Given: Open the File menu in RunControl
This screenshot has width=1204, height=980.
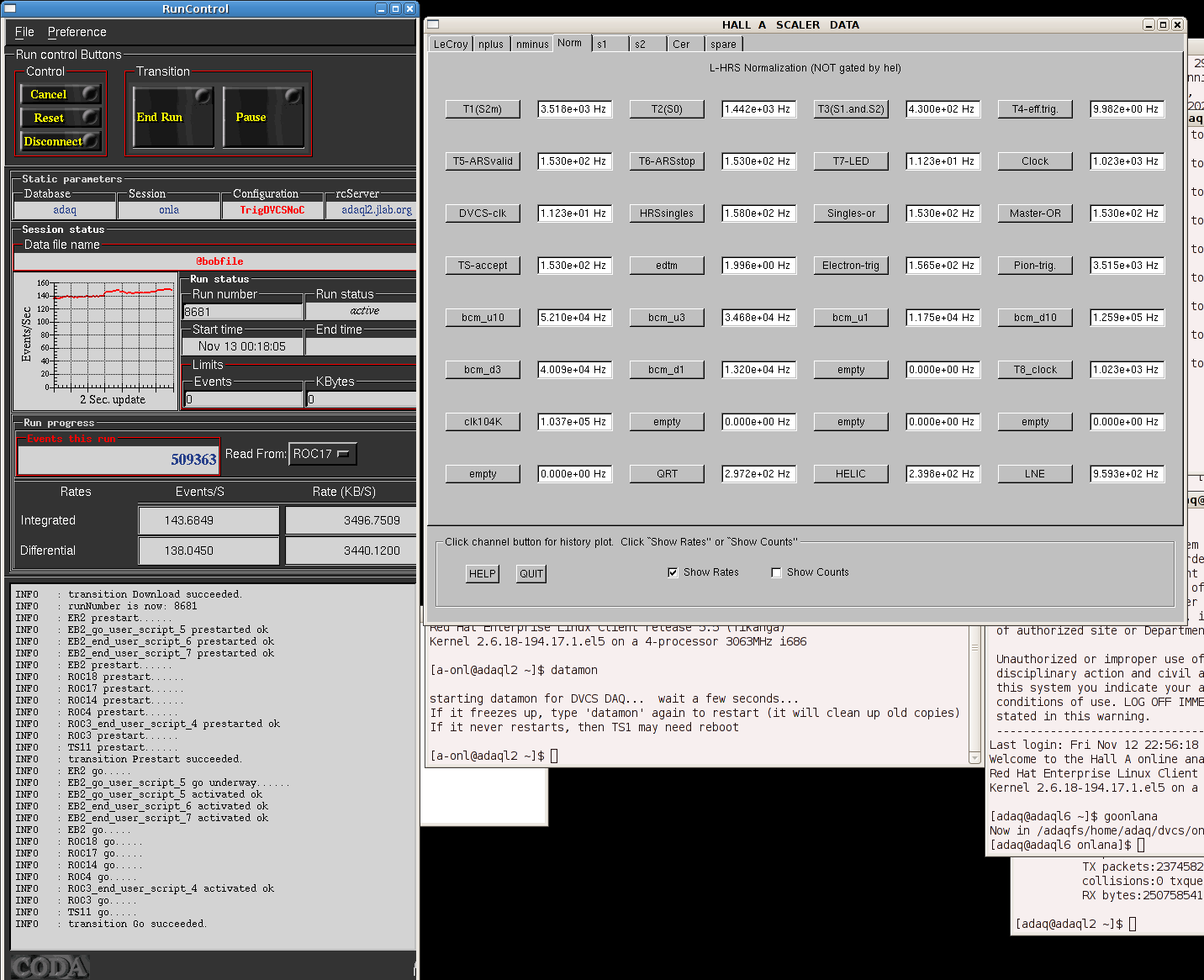Looking at the screenshot, I should [24, 32].
